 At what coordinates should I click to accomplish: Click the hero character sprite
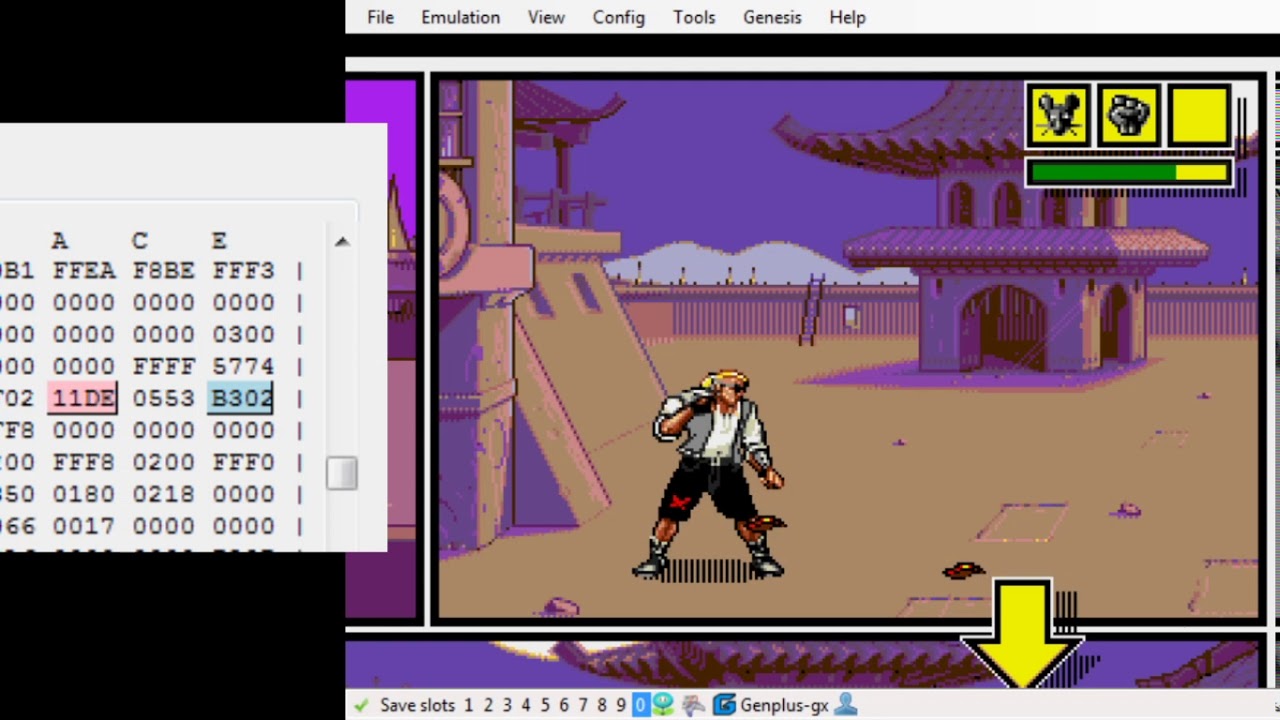(712, 475)
